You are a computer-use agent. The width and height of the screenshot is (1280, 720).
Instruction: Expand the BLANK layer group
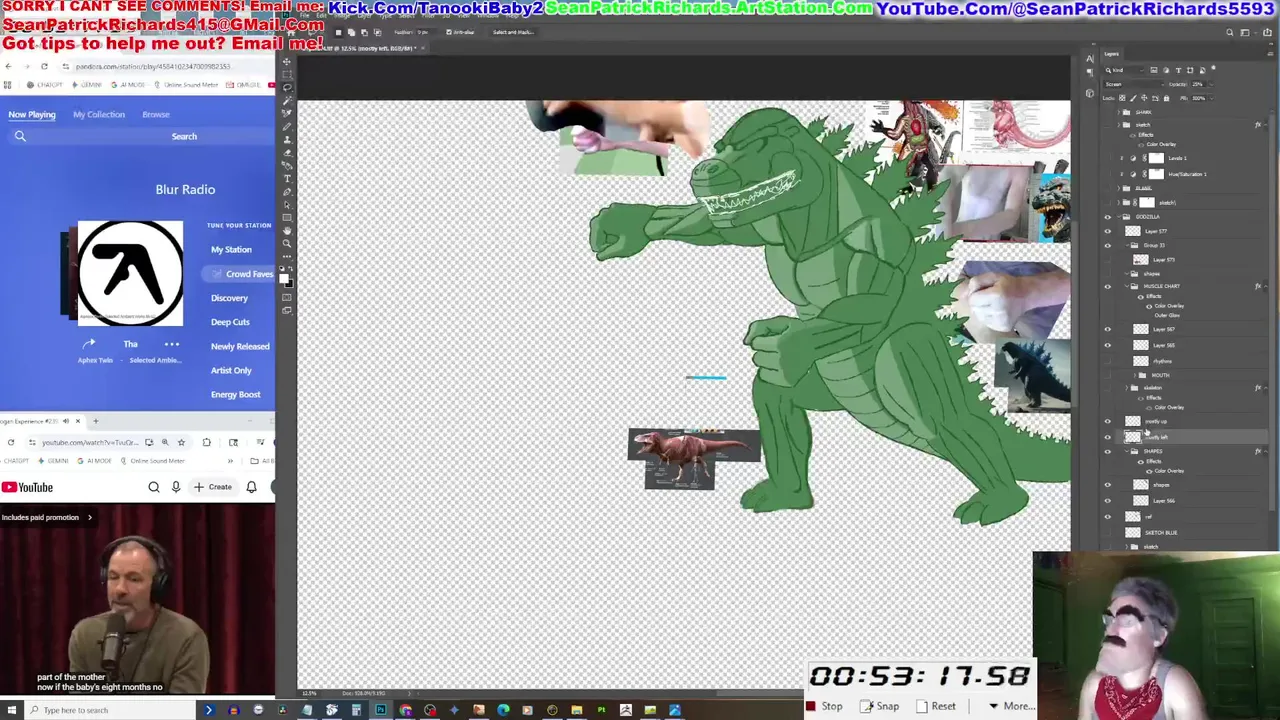coord(1118,188)
